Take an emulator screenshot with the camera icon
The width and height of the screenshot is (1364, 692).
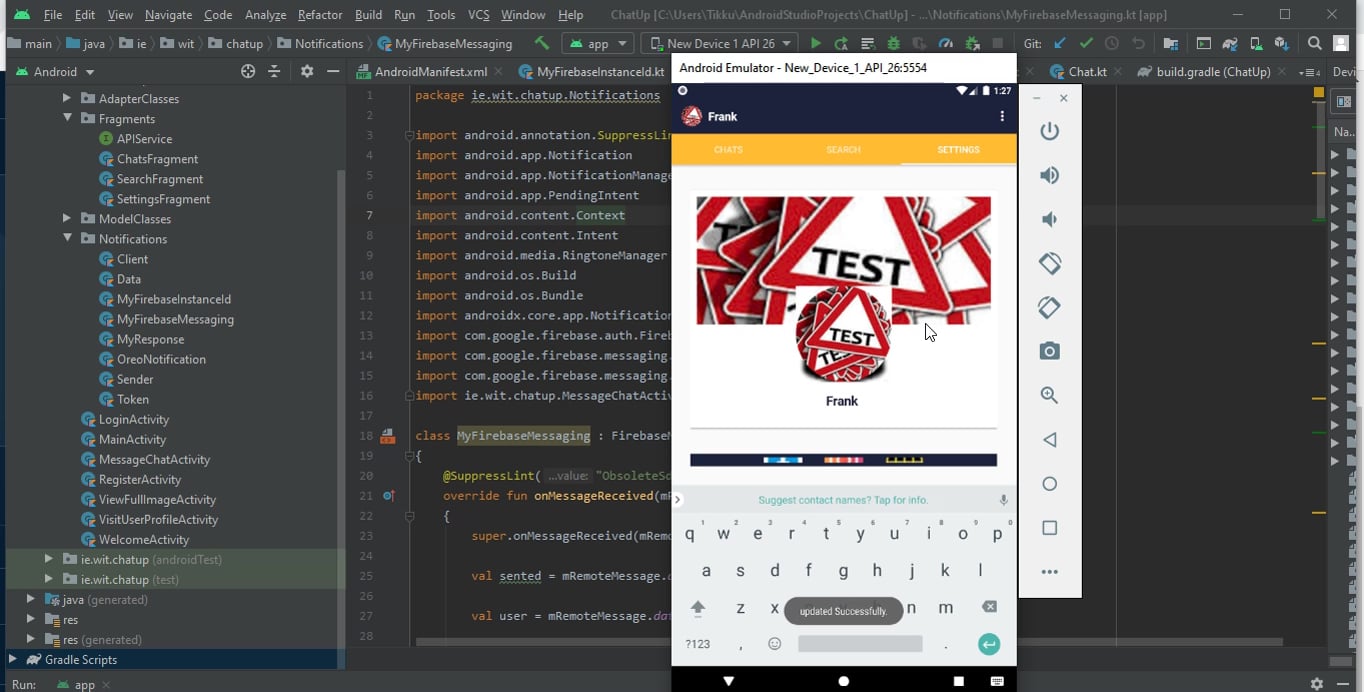1049,351
